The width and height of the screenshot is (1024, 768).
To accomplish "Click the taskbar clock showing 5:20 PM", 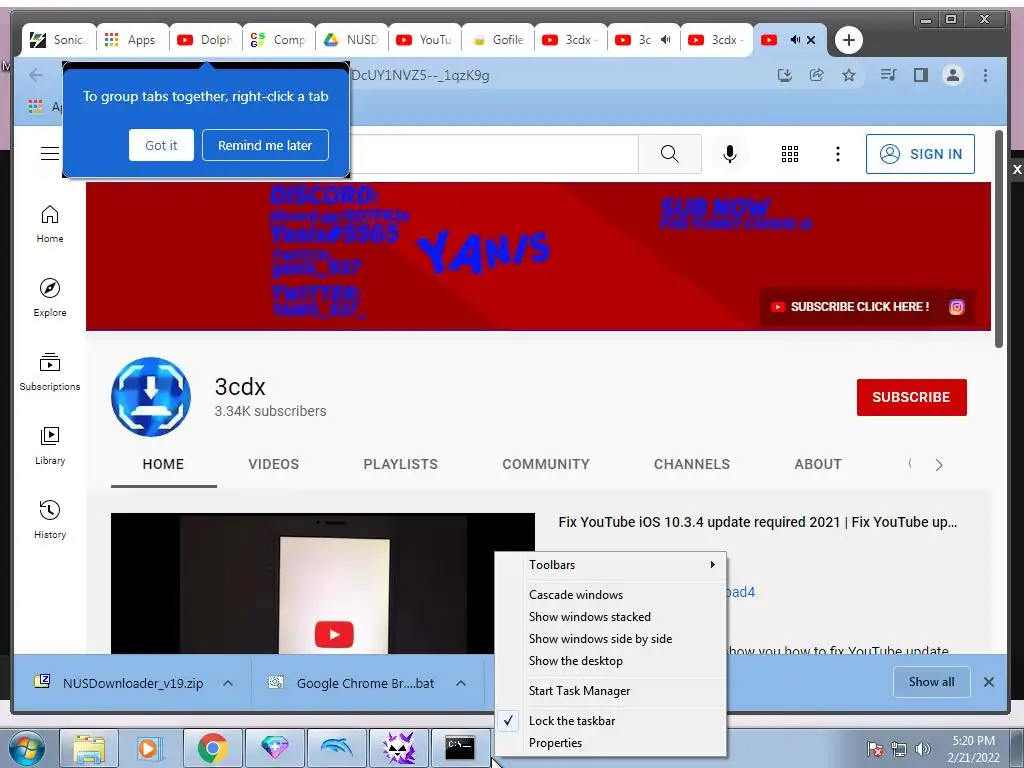I will [973, 749].
